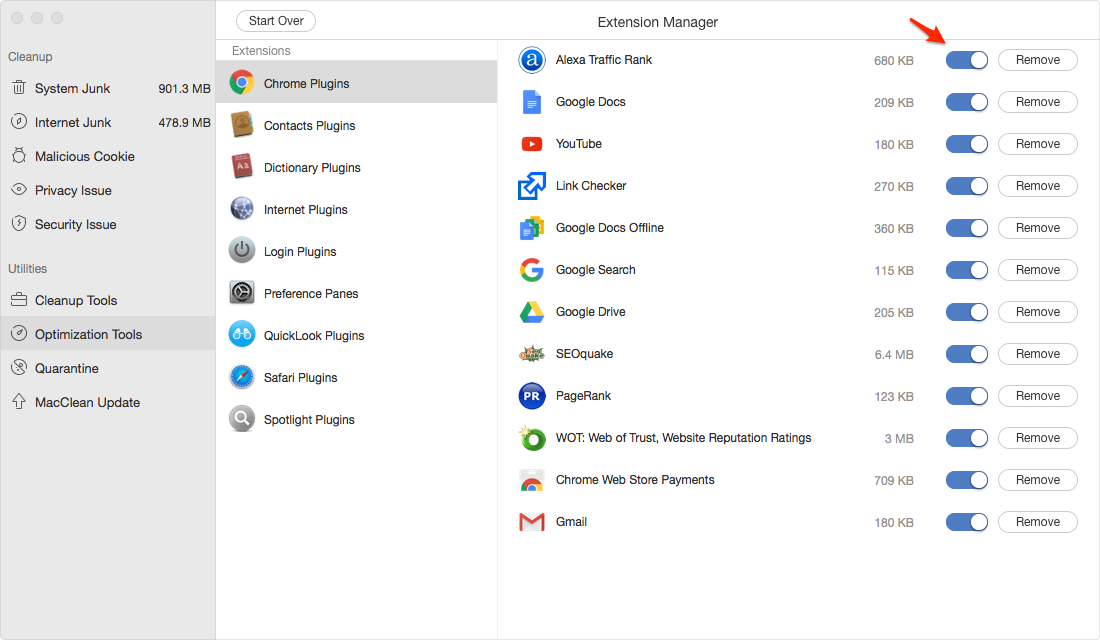The width and height of the screenshot is (1100, 640).
Task: Click the System Junk trash icon
Action: coord(19,88)
